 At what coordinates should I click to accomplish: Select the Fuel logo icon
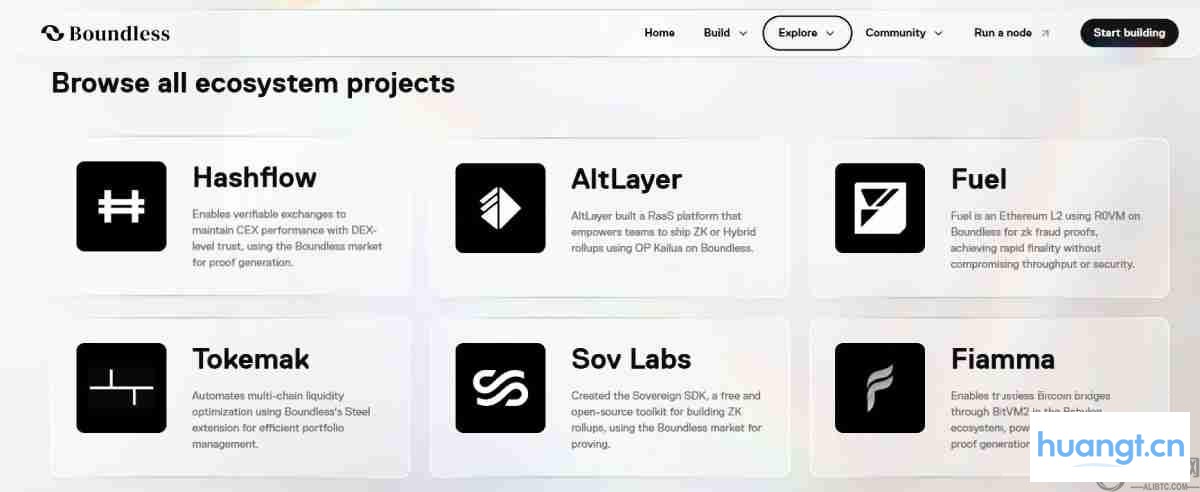pos(880,208)
